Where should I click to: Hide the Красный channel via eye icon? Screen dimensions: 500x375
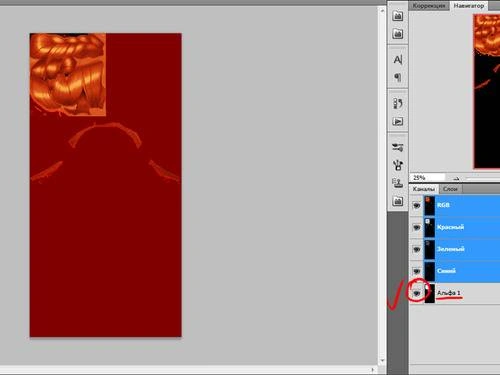click(x=417, y=227)
